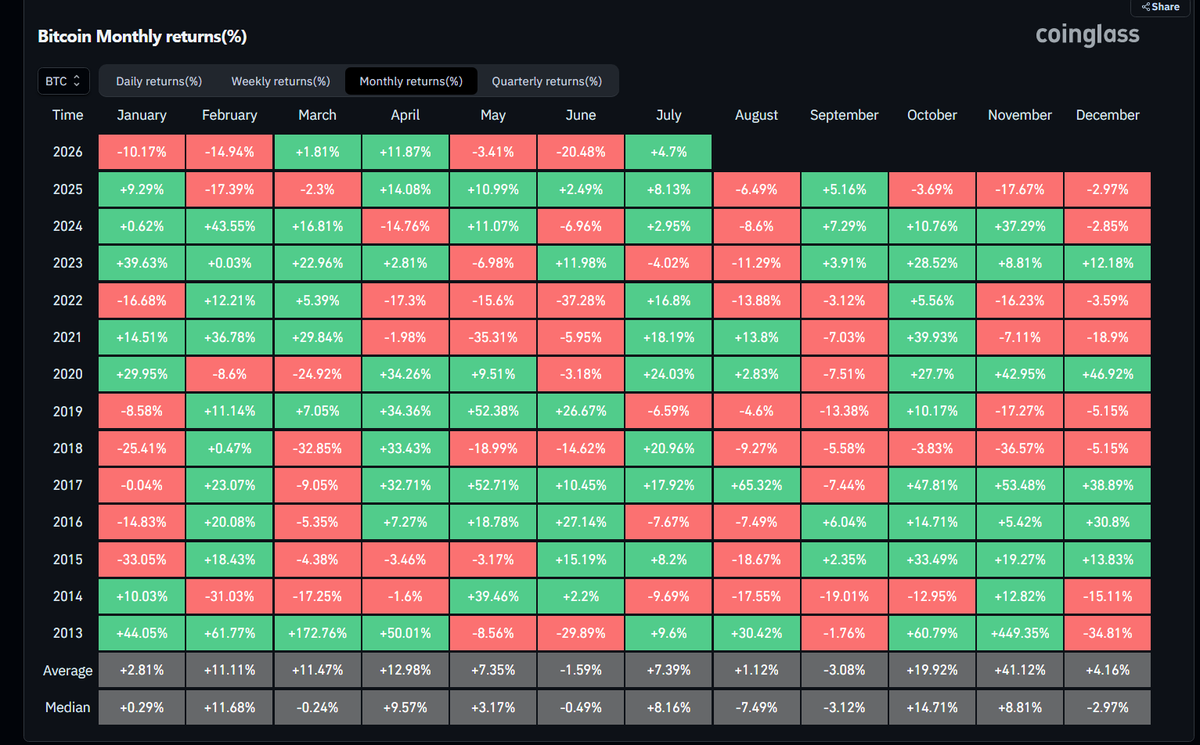Click the -36.57% cell for November 2018

1020,449
